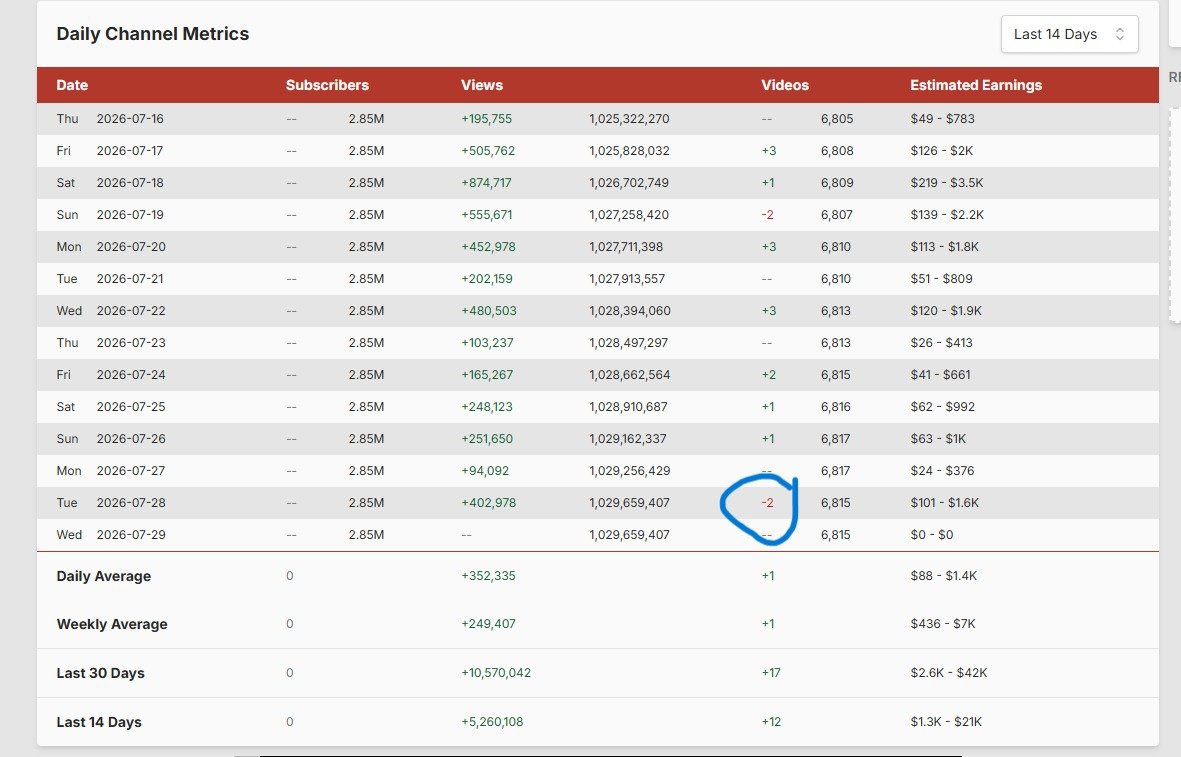Click the Date column header
The width and height of the screenshot is (1181, 757).
tap(72, 85)
